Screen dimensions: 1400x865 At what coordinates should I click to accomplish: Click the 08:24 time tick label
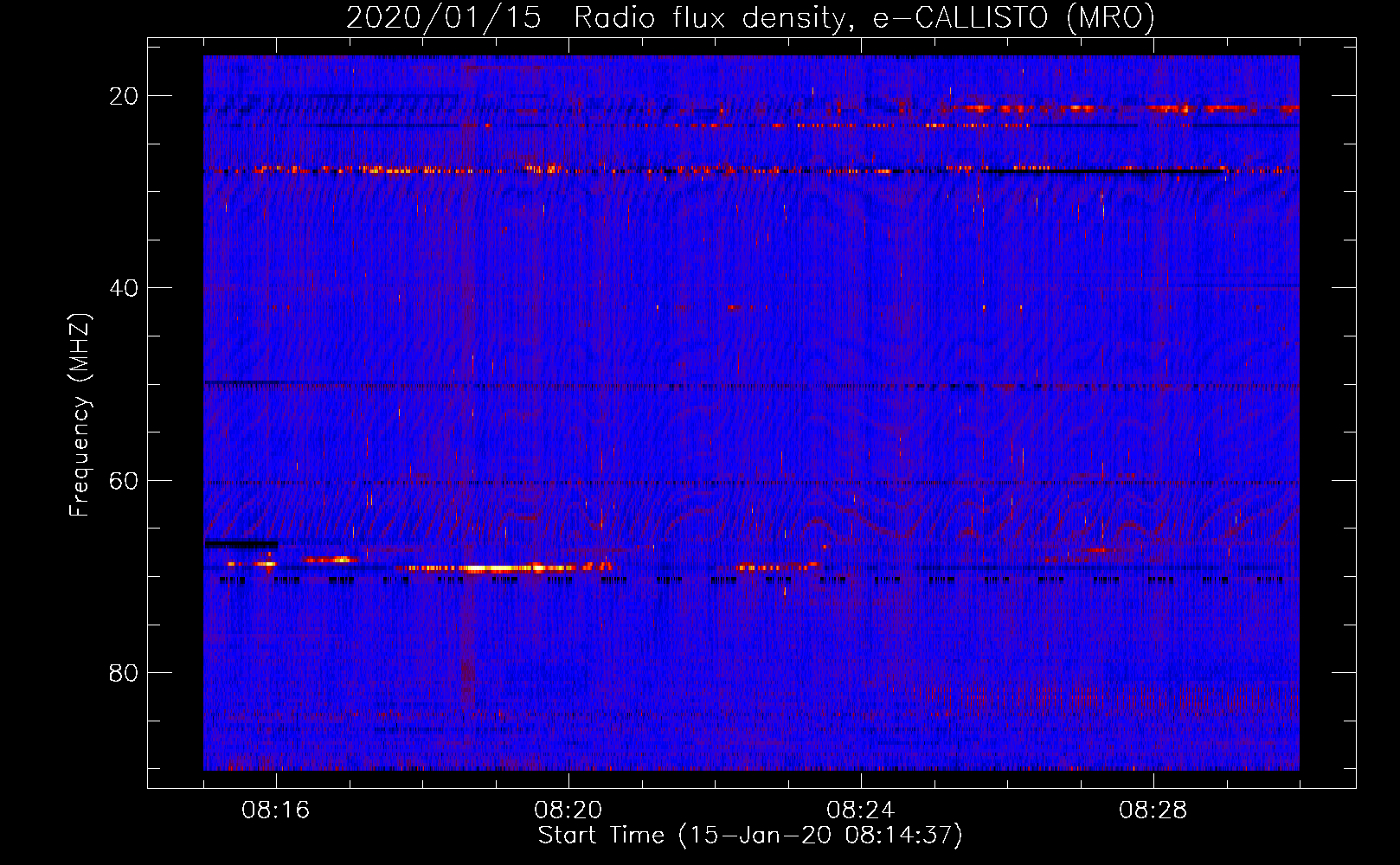pyautogui.click(x=861, y=811)
